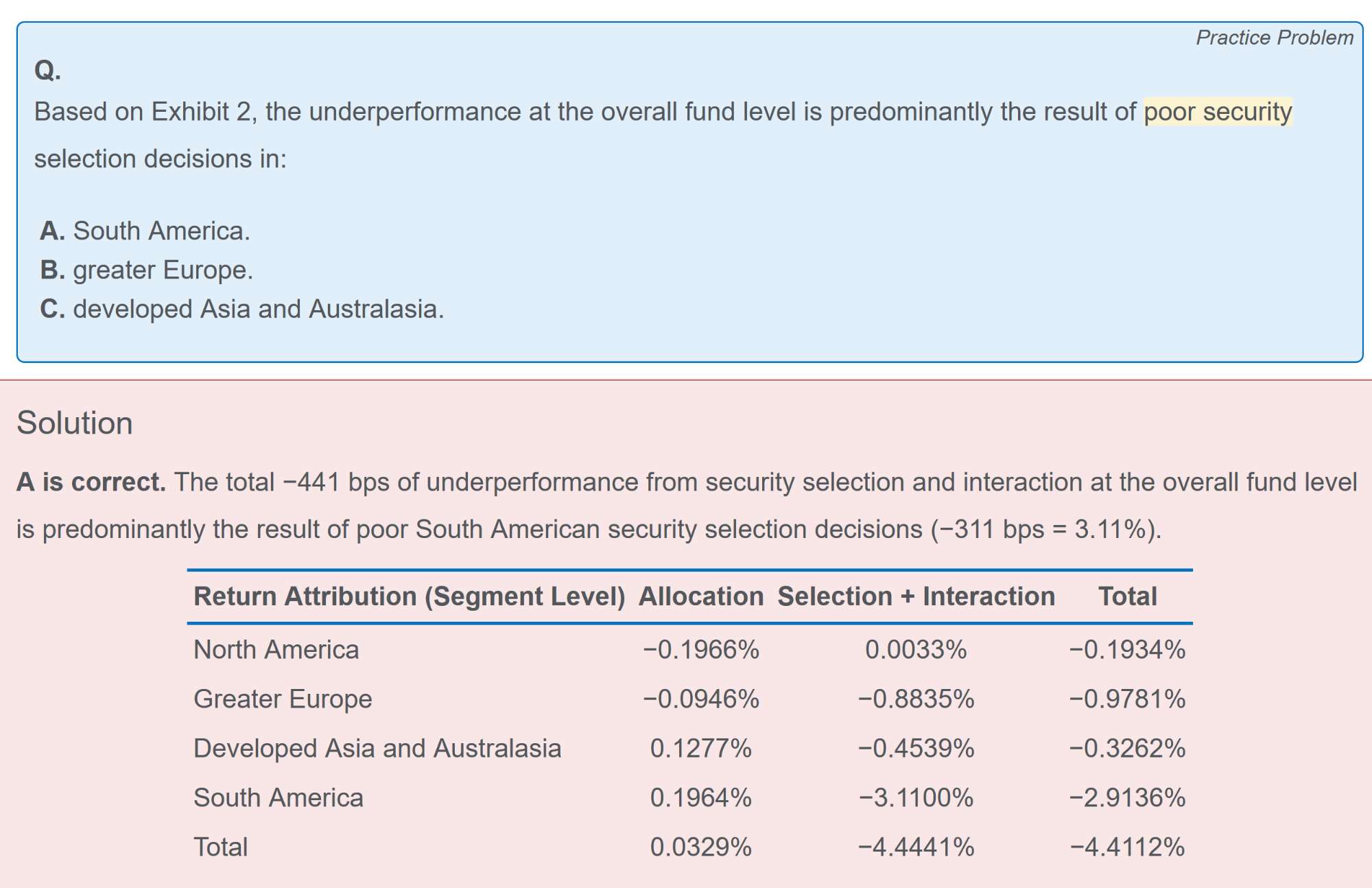Click the Solution heading
The height and width of the screenshot is (888, 1372).
[75, 423]
